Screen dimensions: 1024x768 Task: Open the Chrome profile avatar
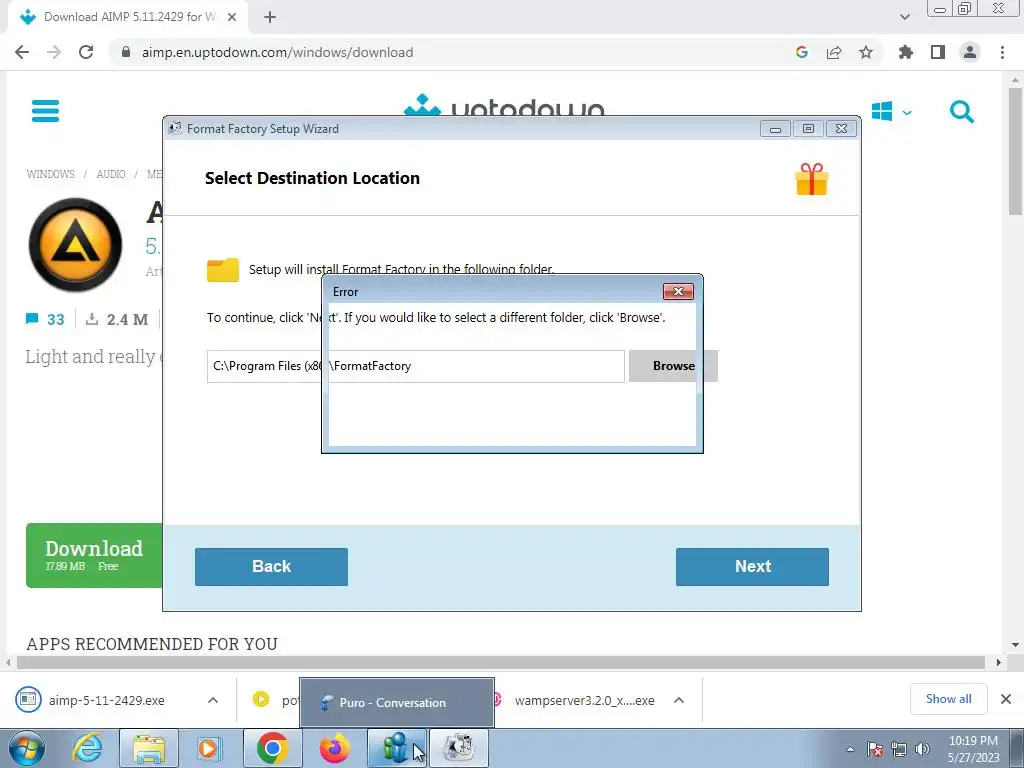(x=970, y=52)
